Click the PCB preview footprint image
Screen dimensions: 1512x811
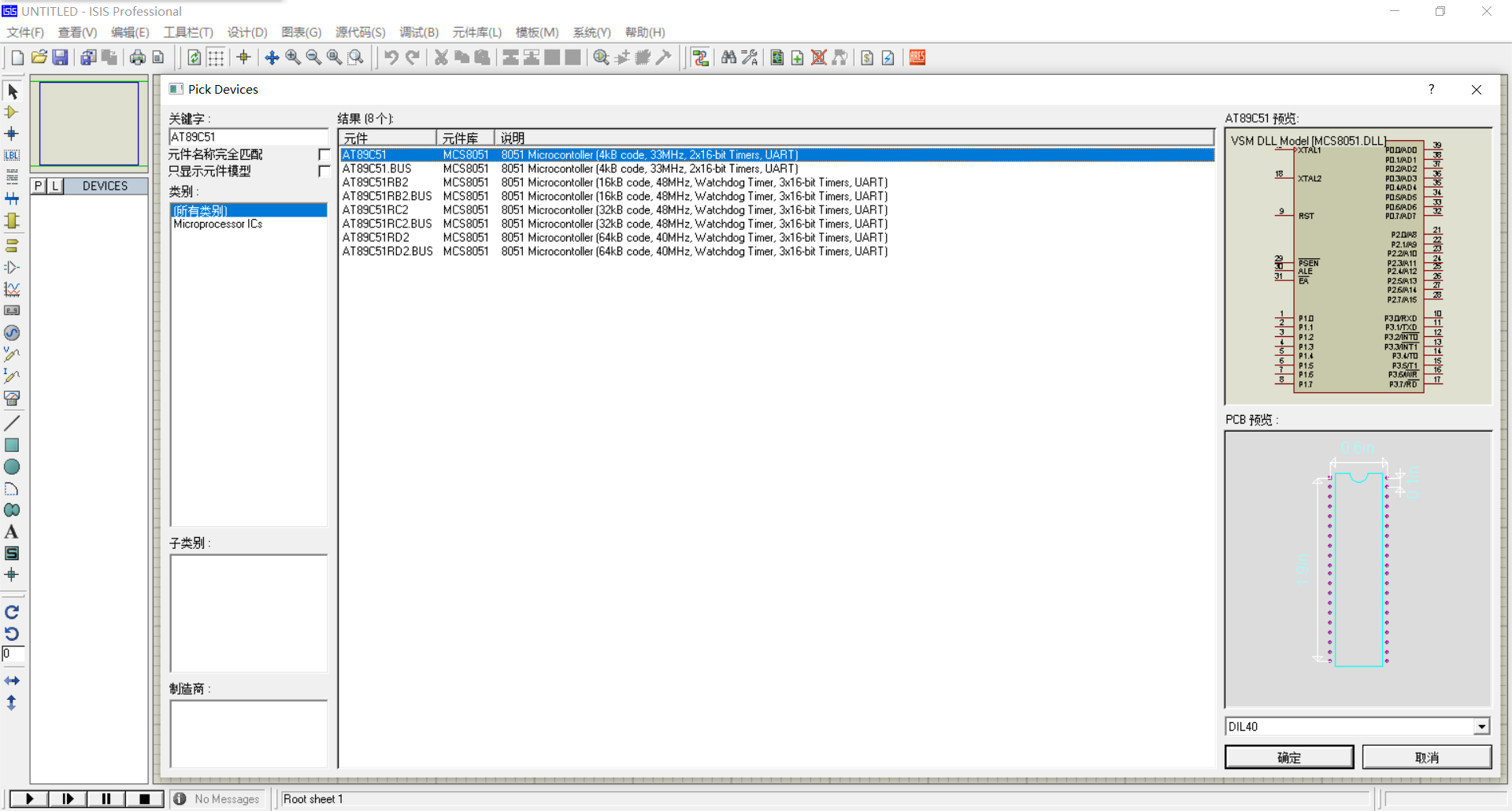pyautogui.click(x=1358, y=568)
